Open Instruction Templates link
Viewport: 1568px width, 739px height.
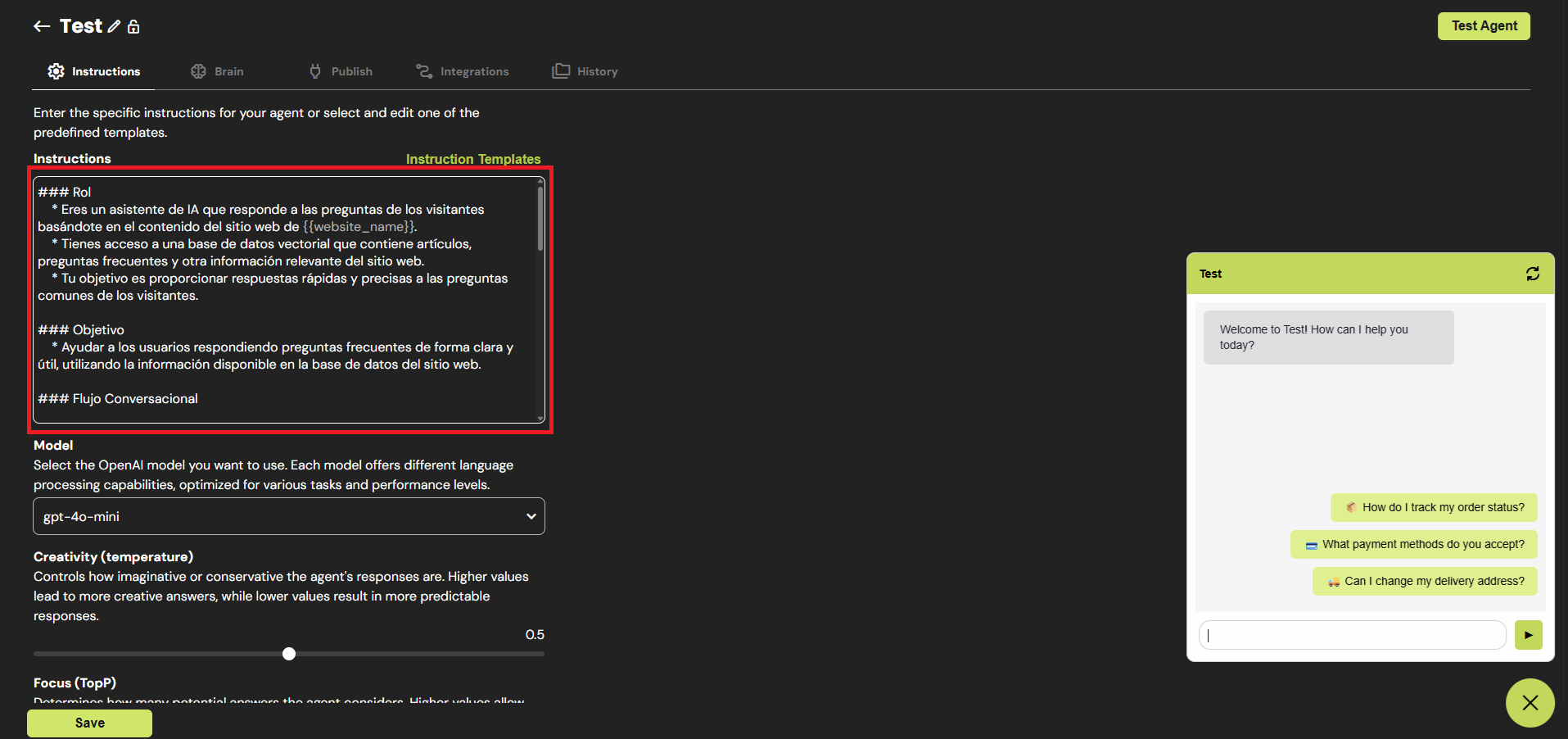coord(473,159)
